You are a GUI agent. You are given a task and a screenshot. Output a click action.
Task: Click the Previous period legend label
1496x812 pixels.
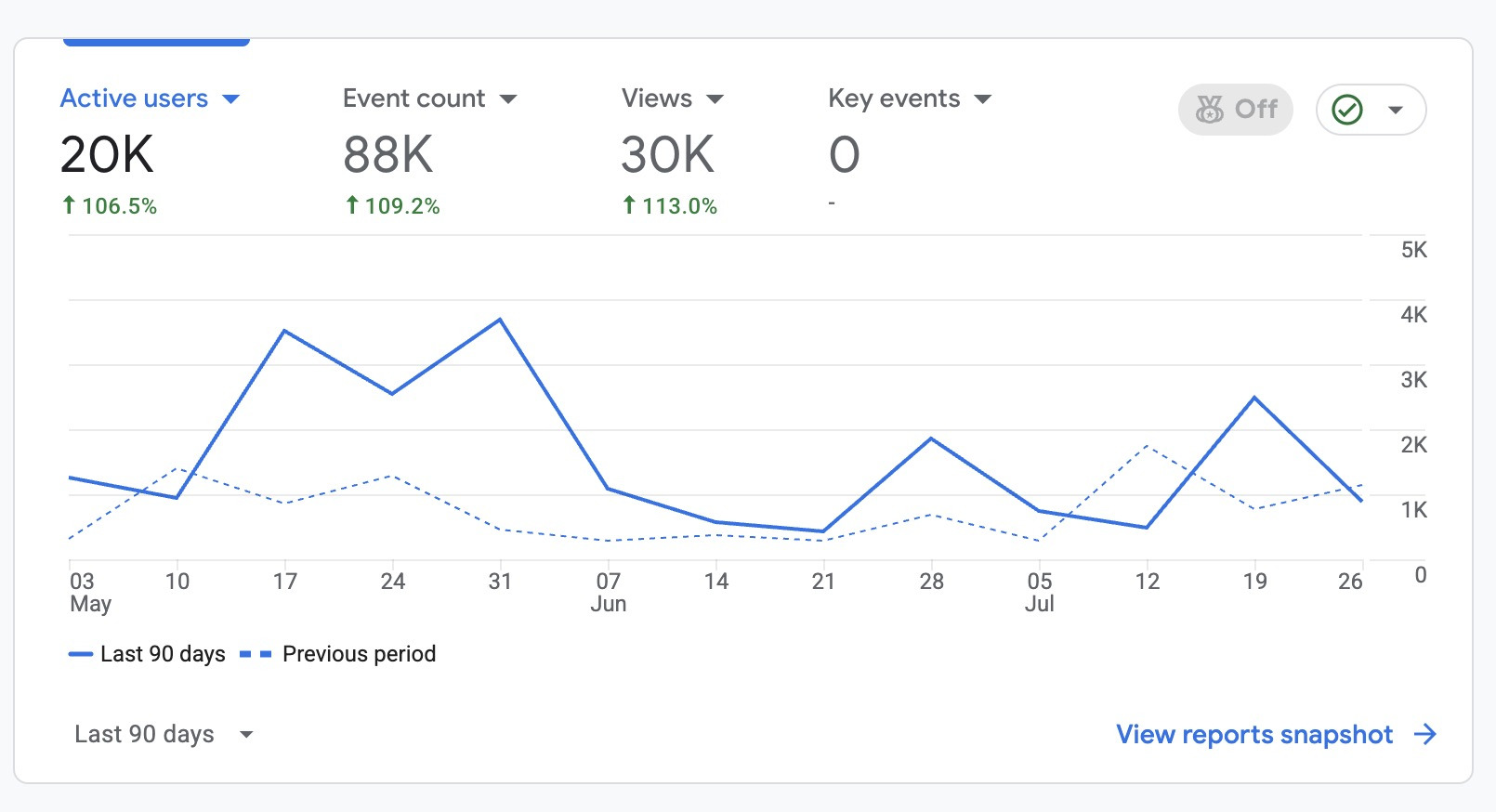tap(359, 654)
